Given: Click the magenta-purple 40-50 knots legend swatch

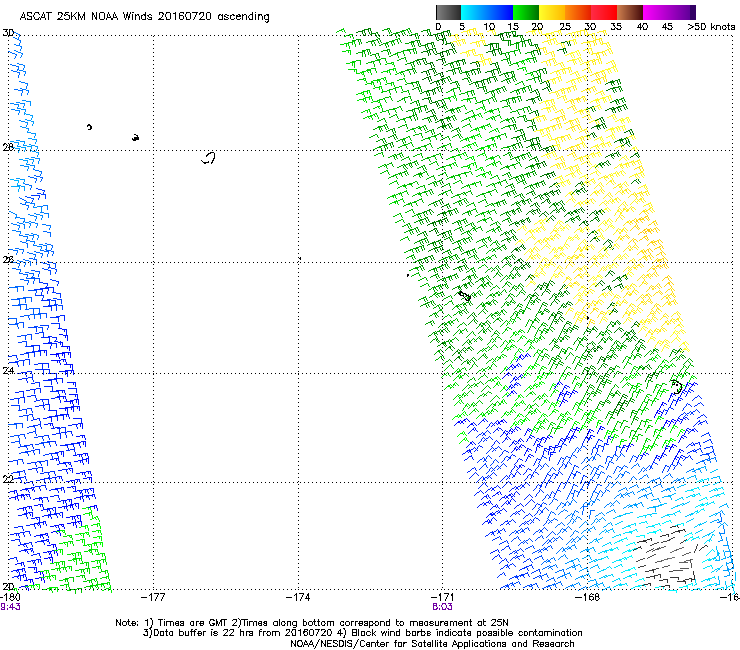Looking at the screenshot, I should click(x=669, y=12).
